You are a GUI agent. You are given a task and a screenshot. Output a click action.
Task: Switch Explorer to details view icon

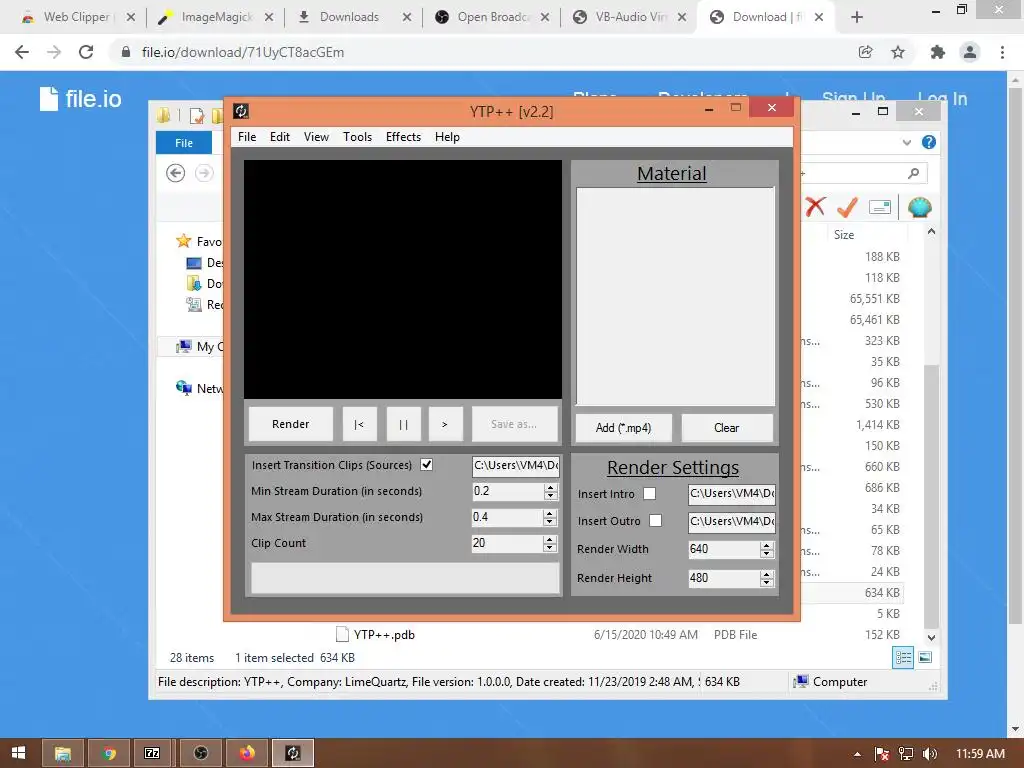pyautogui.click(x=903, y=658)
